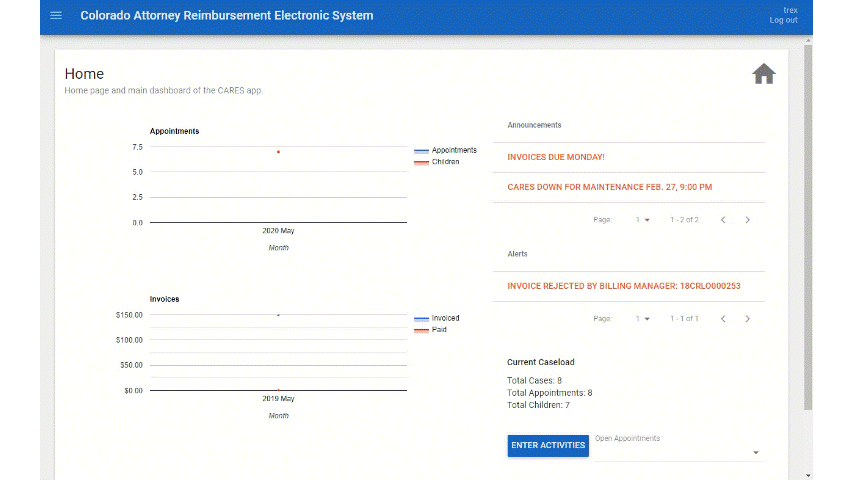Click the Paid legend red swatch
853x480 pixels.
[421, 330]
